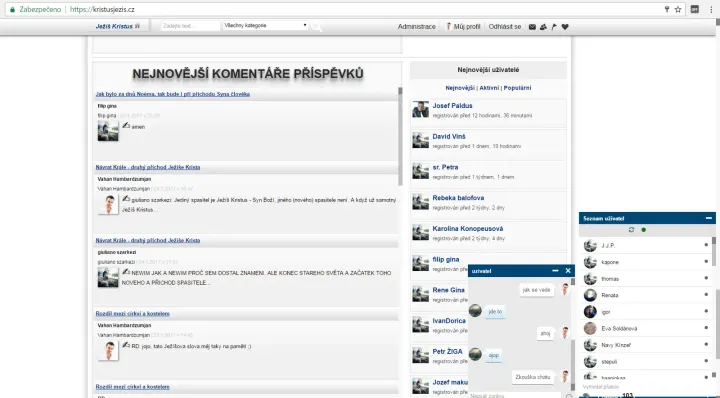Start chat with Navy Klnzeť in user list
The image size is (720, 398).
tap(647, 345)
